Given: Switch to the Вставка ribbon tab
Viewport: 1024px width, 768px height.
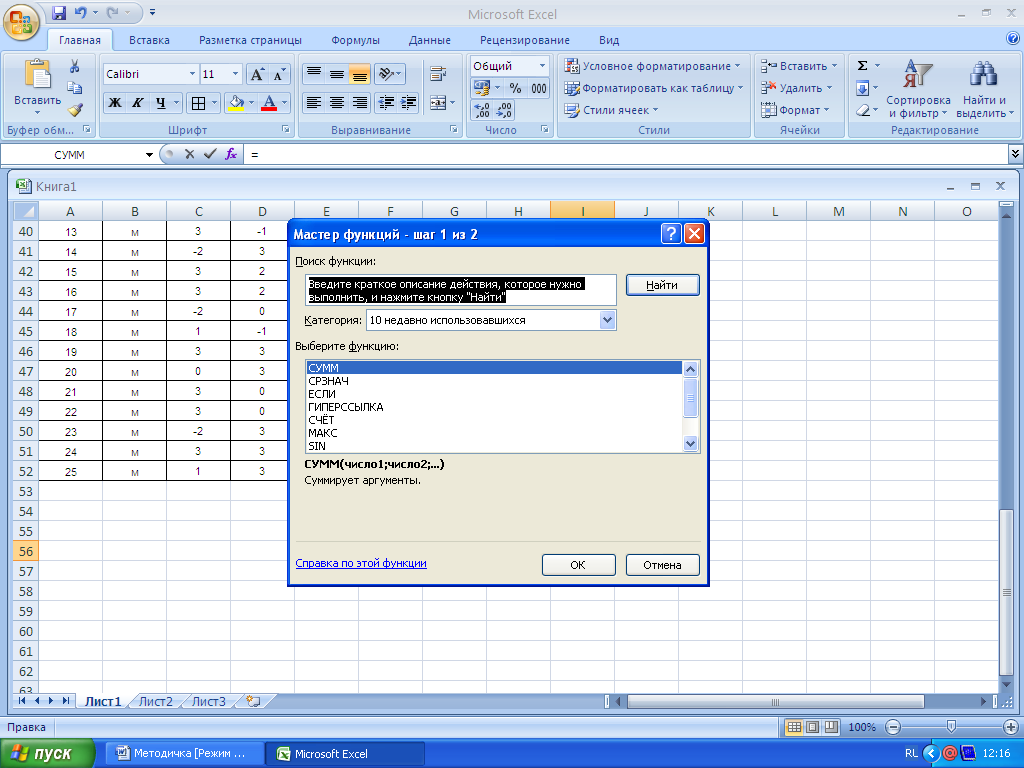Looking at the screenshot, I should coord(149,40).
